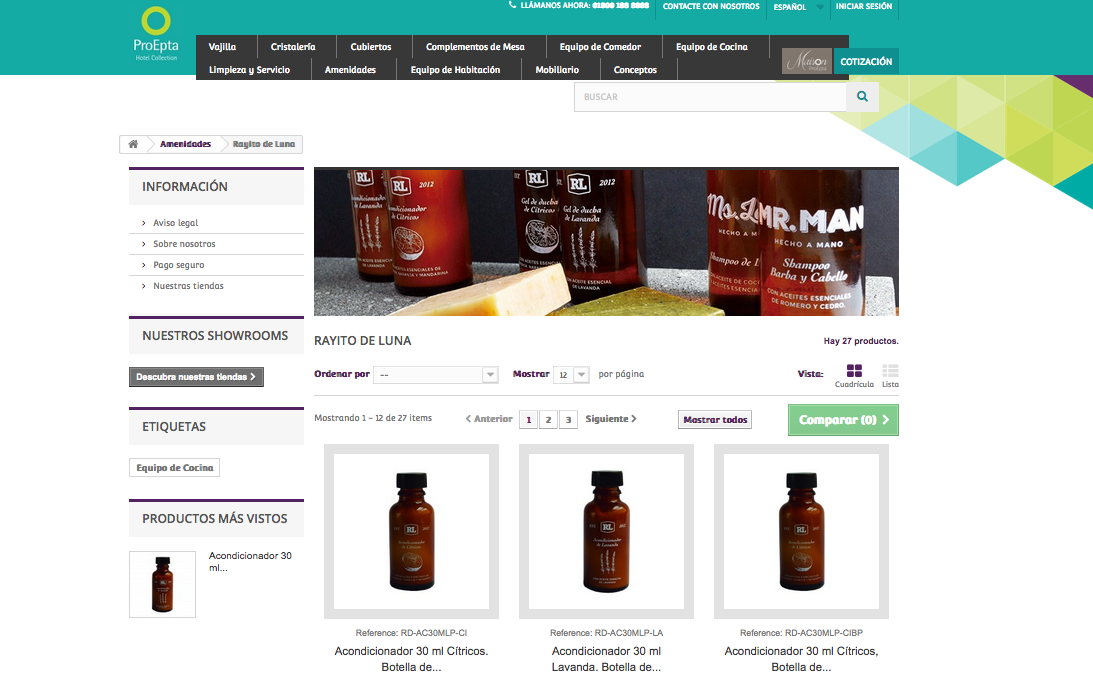The height and width of the screenshot is (682, 1093).
Task: Click the Etiquetas sidebar heading
Action: (174, 427)
